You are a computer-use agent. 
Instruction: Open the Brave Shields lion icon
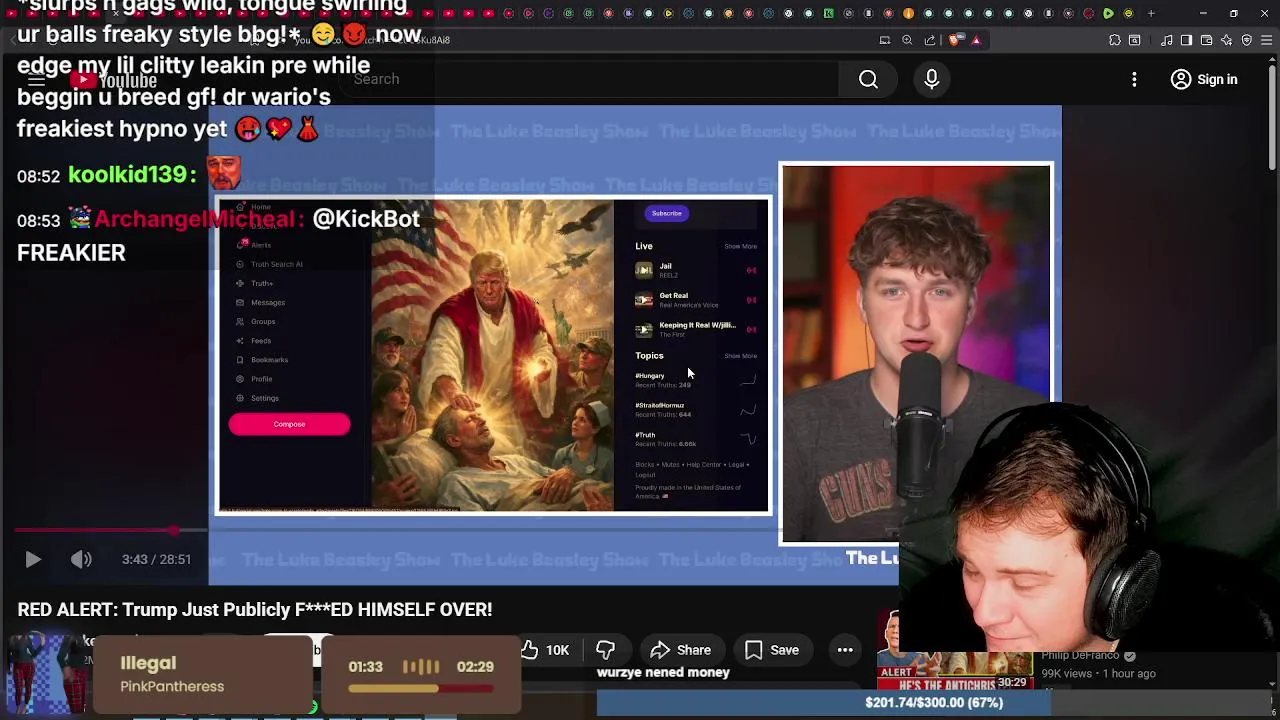point(956,40)
